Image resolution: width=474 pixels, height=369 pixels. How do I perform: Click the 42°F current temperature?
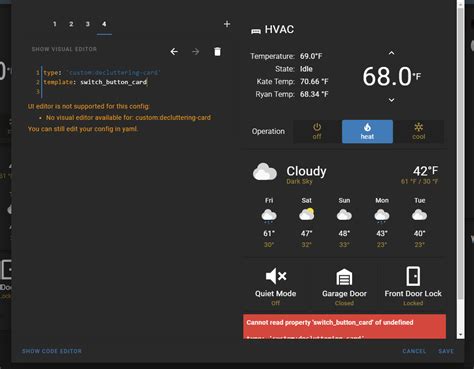(426, 171)
